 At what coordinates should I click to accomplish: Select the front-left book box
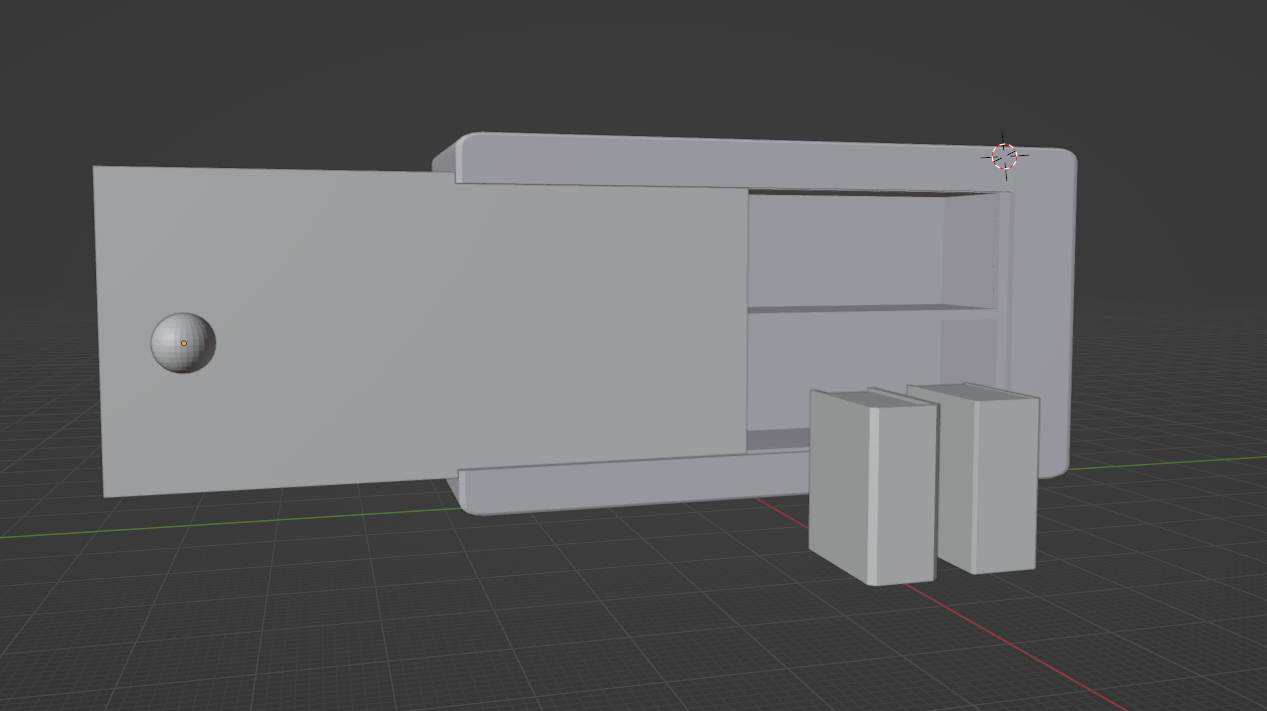872,488
